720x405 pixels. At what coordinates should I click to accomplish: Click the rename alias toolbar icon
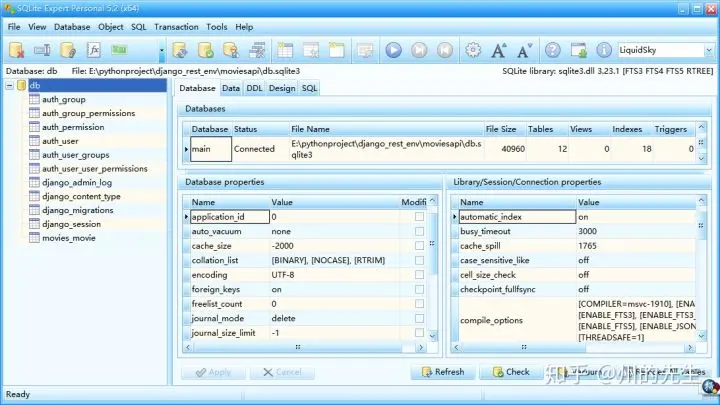(x=42, y=50)
